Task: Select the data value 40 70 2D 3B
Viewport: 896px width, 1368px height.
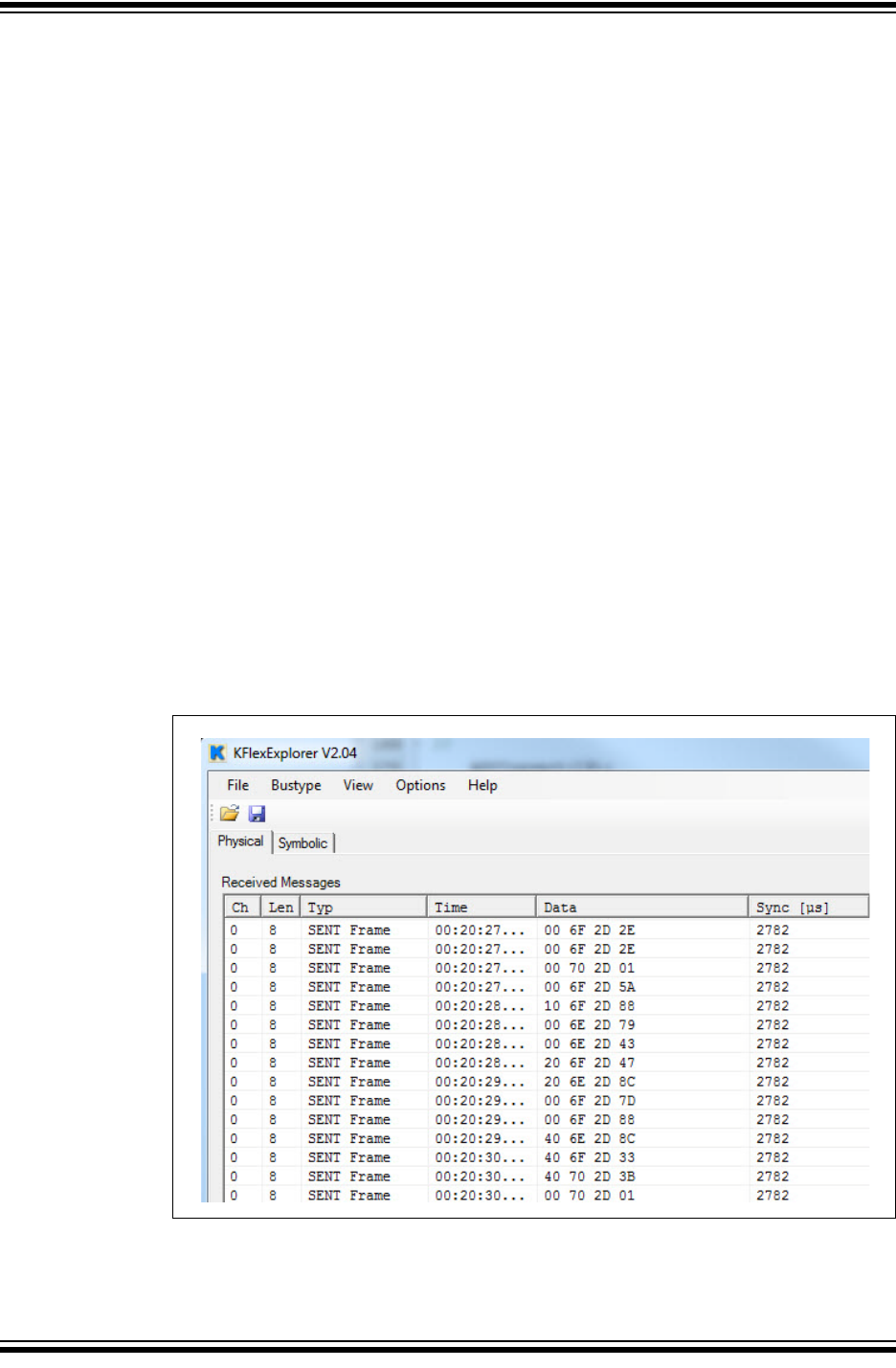Action: [590, 1177]
